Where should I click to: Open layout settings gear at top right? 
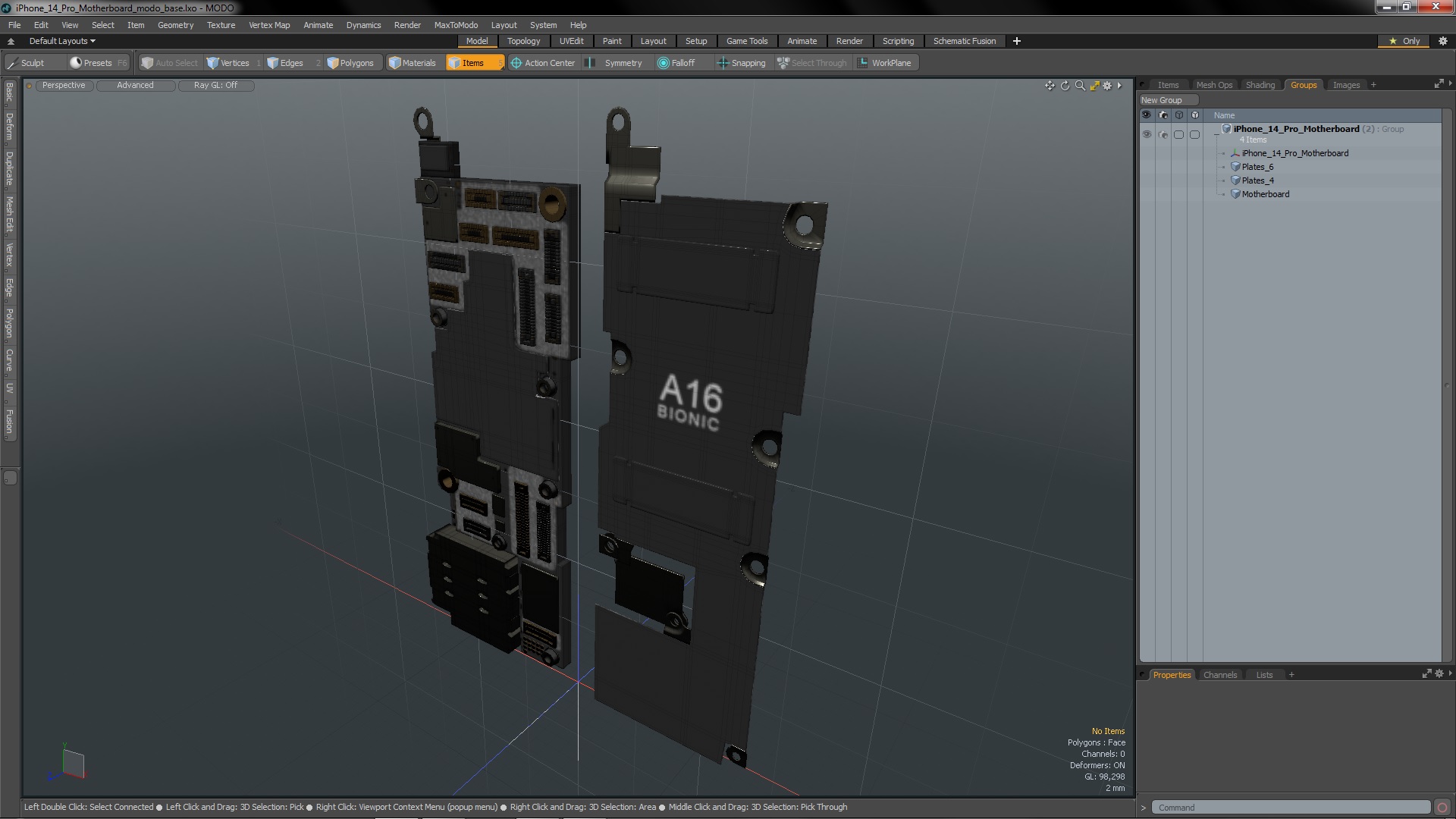click(1442, 41)
